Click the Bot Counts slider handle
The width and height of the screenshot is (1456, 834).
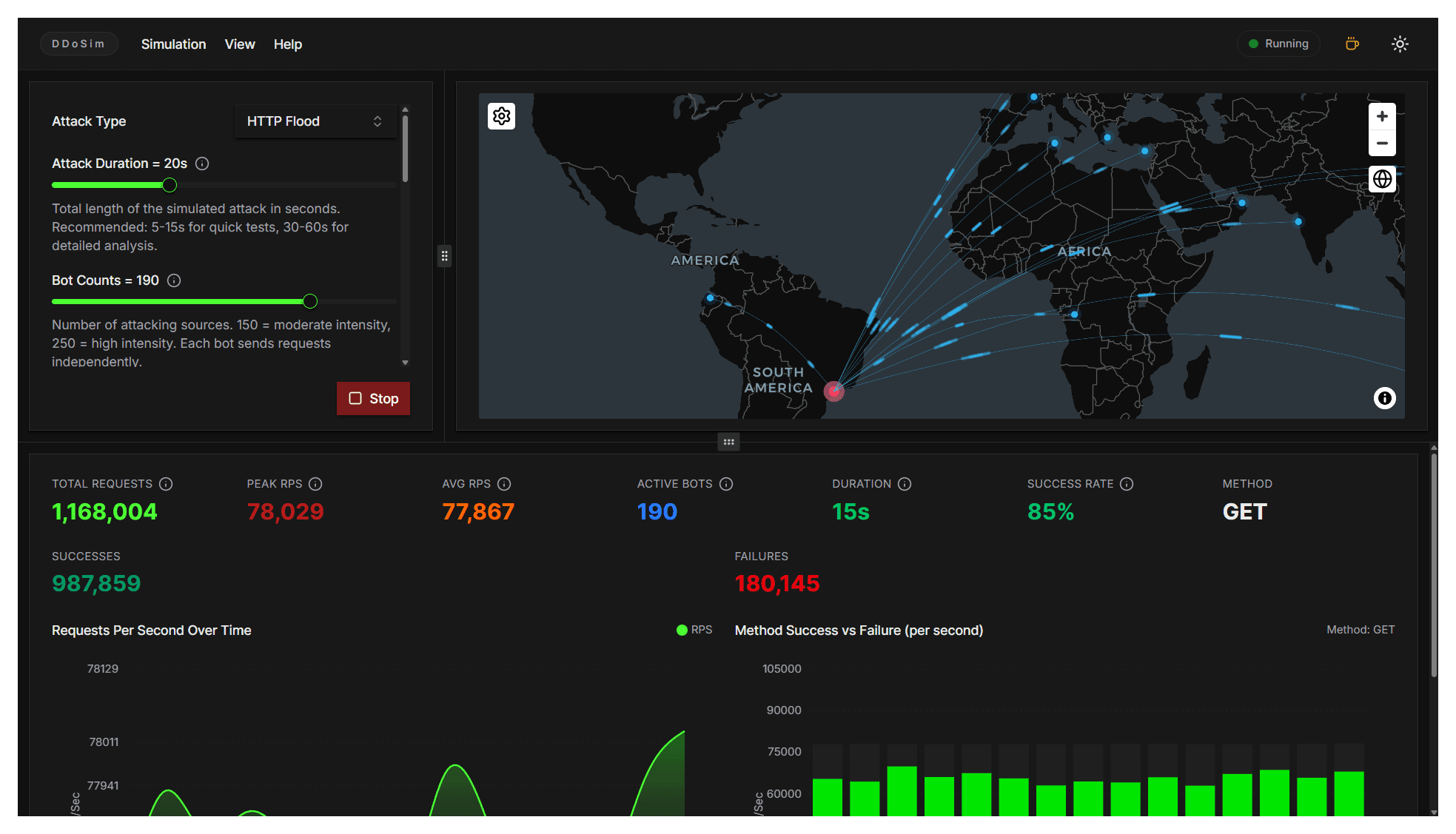310,301
